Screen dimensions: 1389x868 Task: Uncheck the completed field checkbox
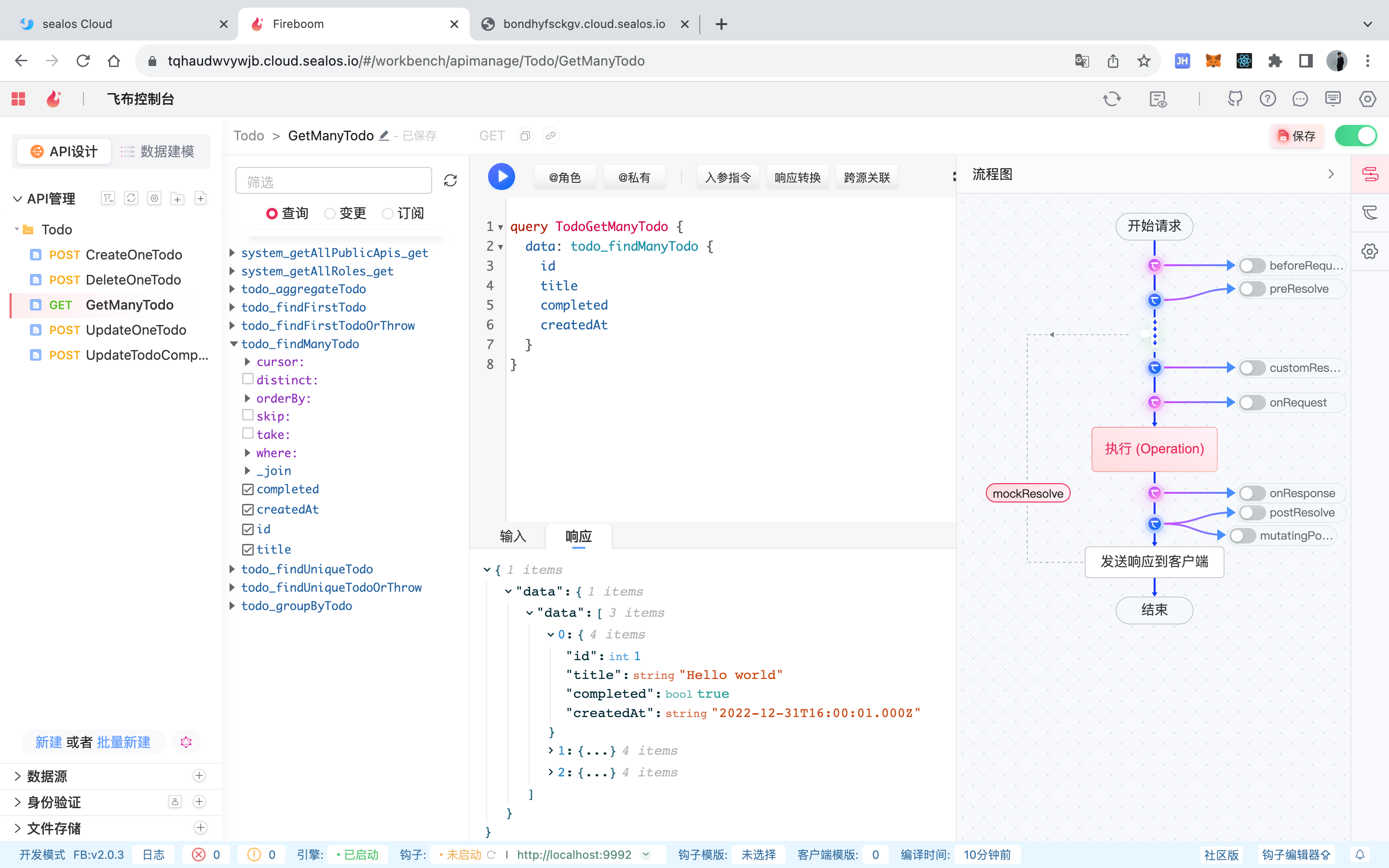pyautogui.click(x=248, y=489)
